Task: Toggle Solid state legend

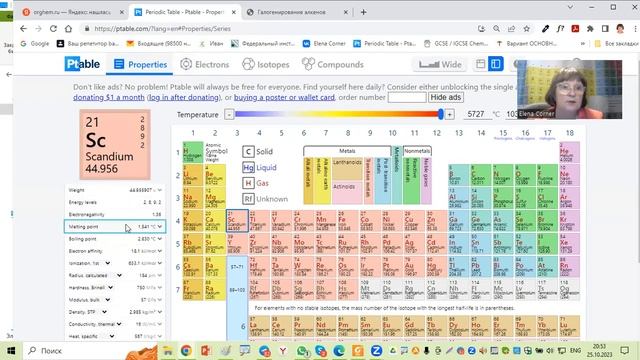Action: (258, 151)
